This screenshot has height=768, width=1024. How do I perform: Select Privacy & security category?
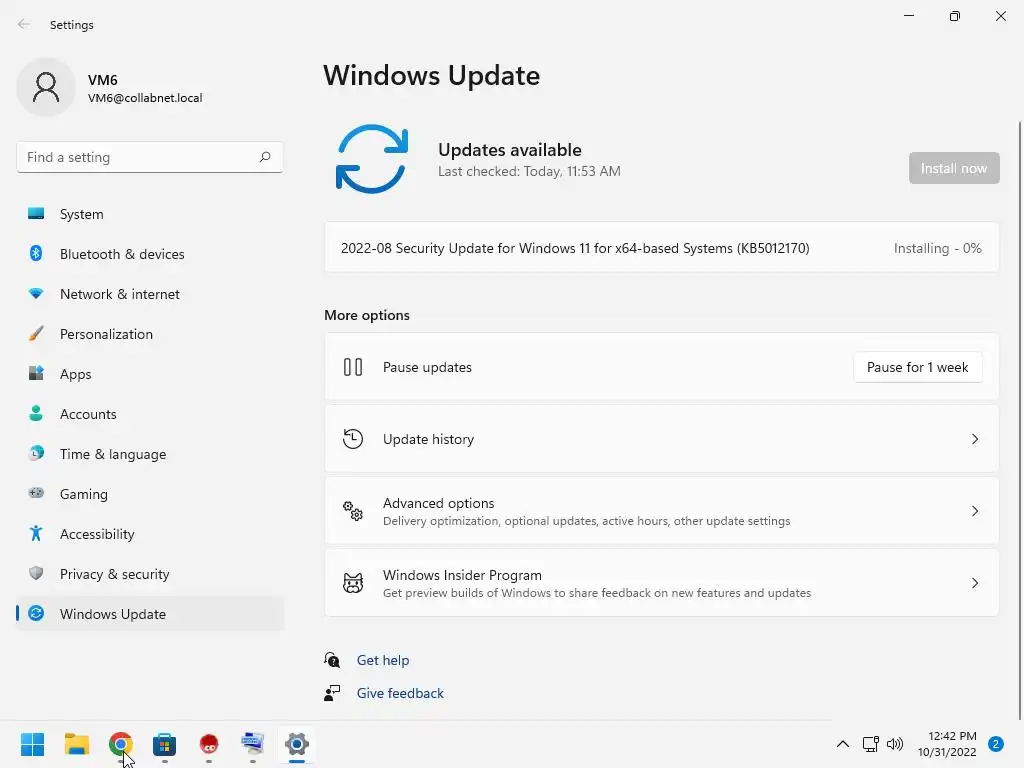click(150, 574)
